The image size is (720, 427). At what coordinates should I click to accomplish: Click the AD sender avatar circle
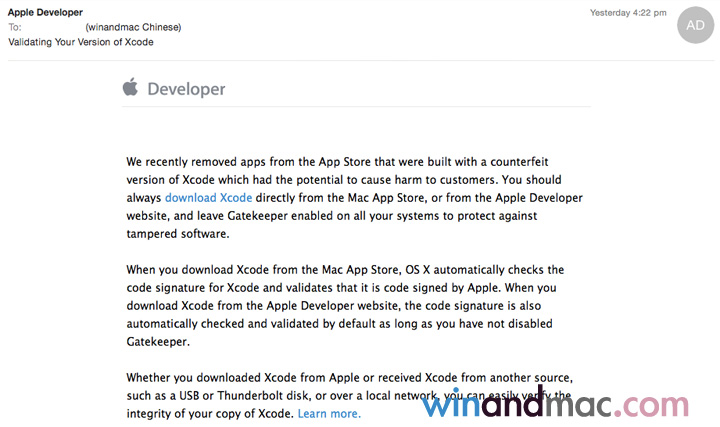pos(696,26)
